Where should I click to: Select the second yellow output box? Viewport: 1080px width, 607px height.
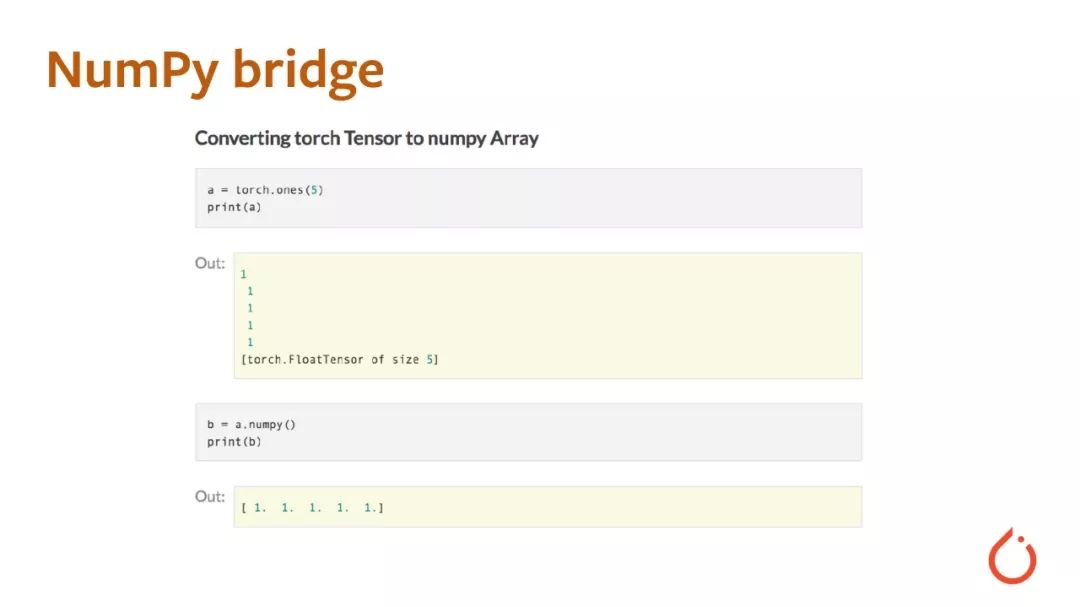click(548, 506)
